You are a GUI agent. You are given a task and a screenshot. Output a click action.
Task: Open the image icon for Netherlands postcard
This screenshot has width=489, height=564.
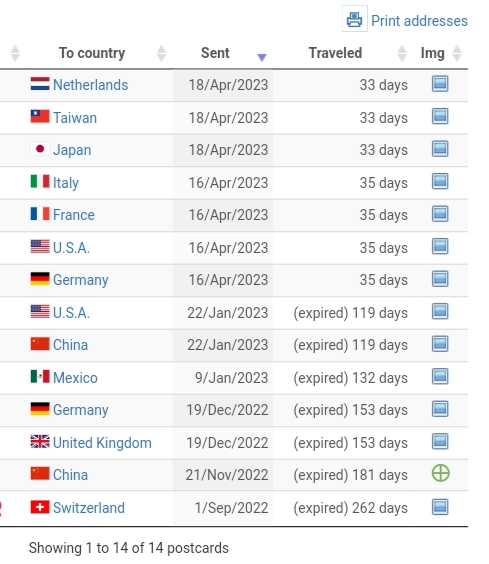point(440,84)
